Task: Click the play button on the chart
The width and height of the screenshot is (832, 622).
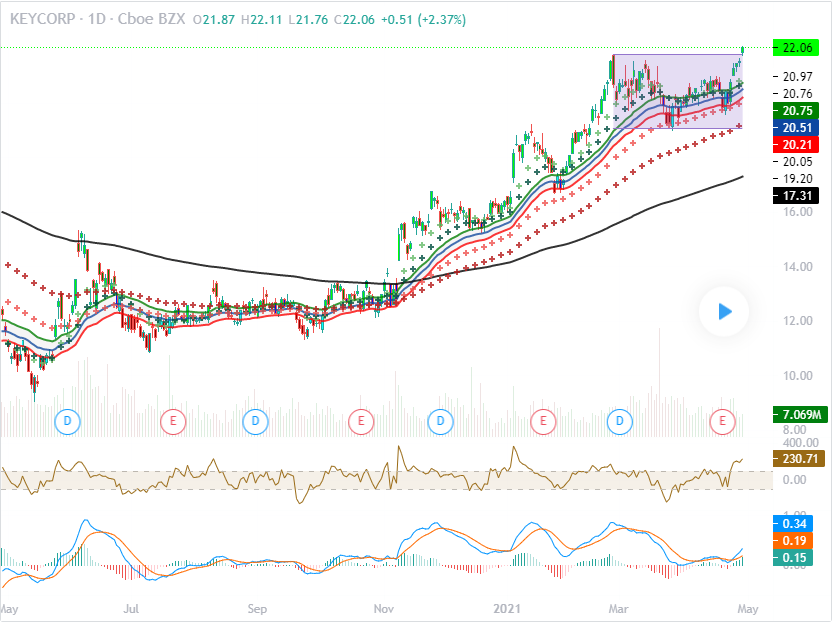Action: 723,311
